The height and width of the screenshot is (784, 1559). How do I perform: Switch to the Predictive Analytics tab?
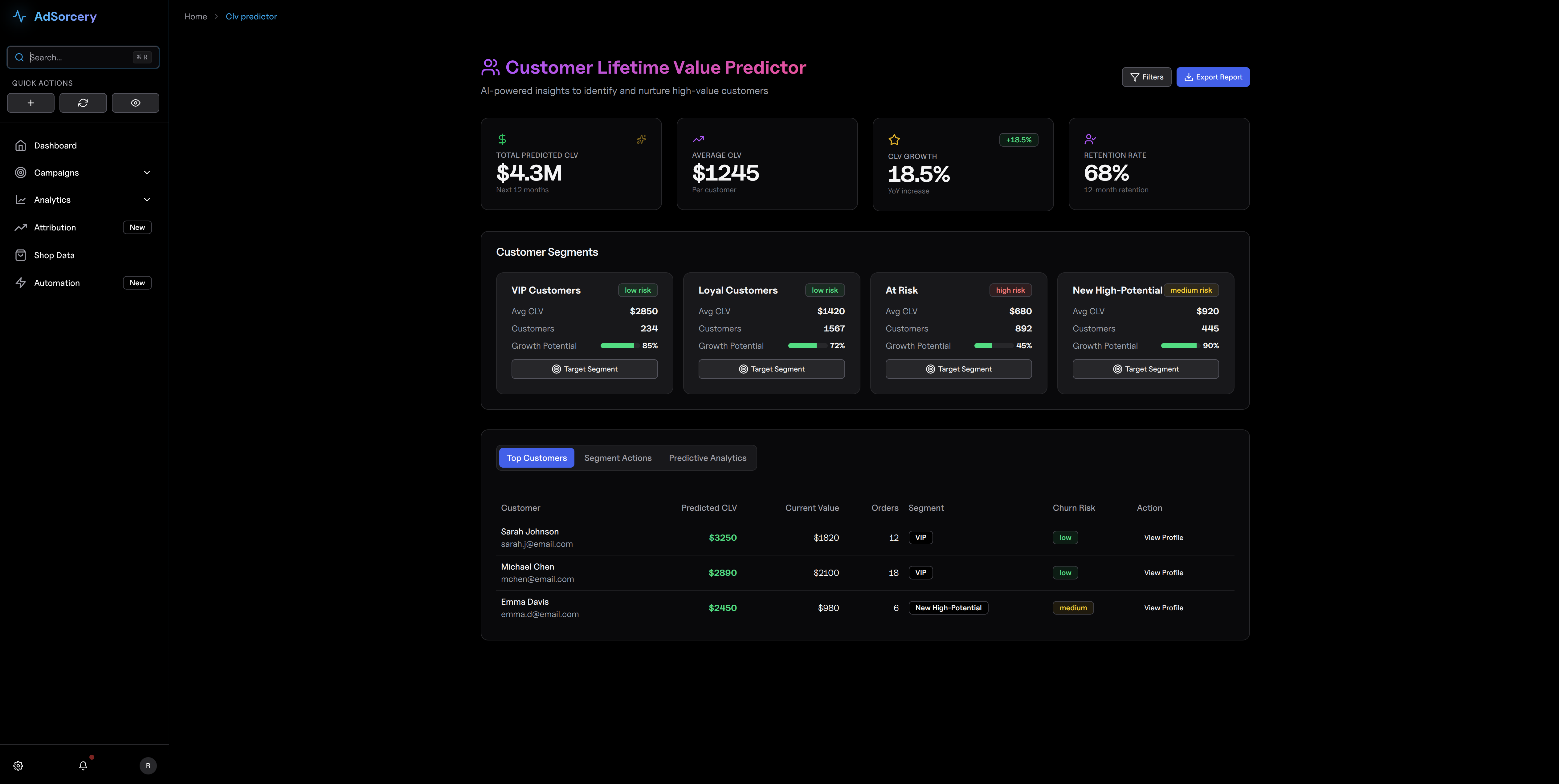point(708,458)
